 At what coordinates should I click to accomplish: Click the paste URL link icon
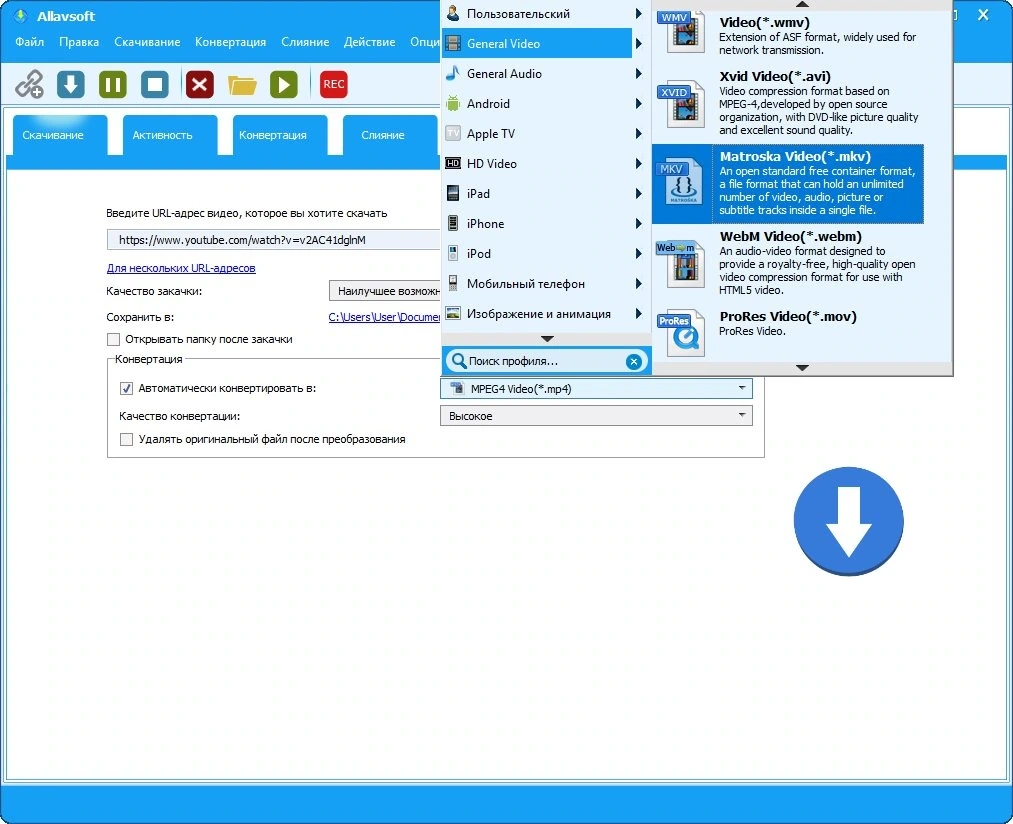tap(30, 84)
